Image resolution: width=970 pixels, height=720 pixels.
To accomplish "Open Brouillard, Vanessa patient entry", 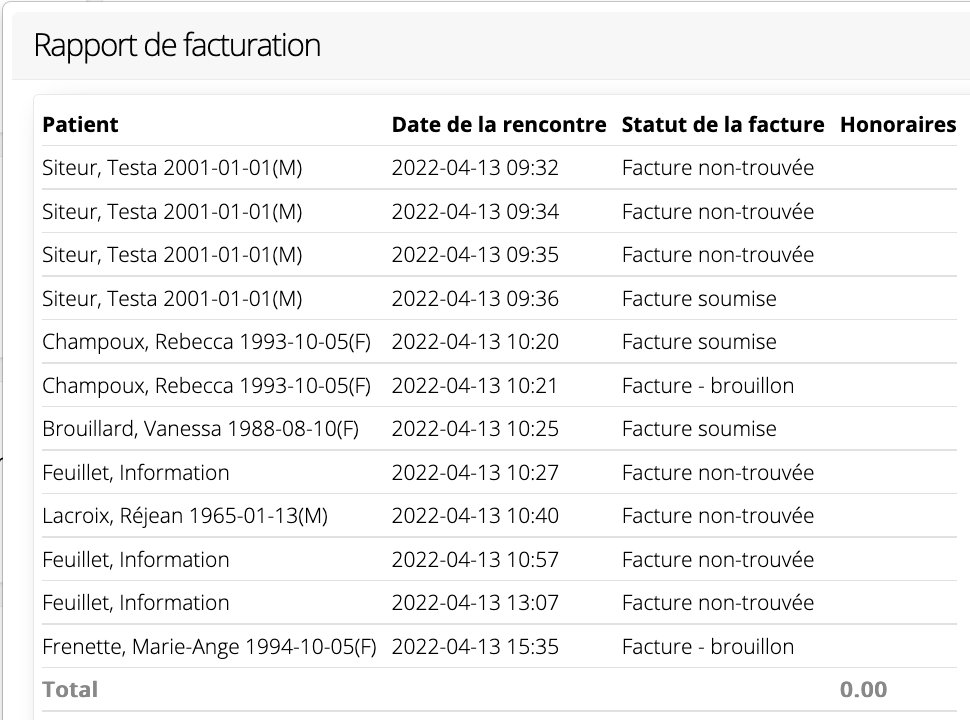I will 200,429.
